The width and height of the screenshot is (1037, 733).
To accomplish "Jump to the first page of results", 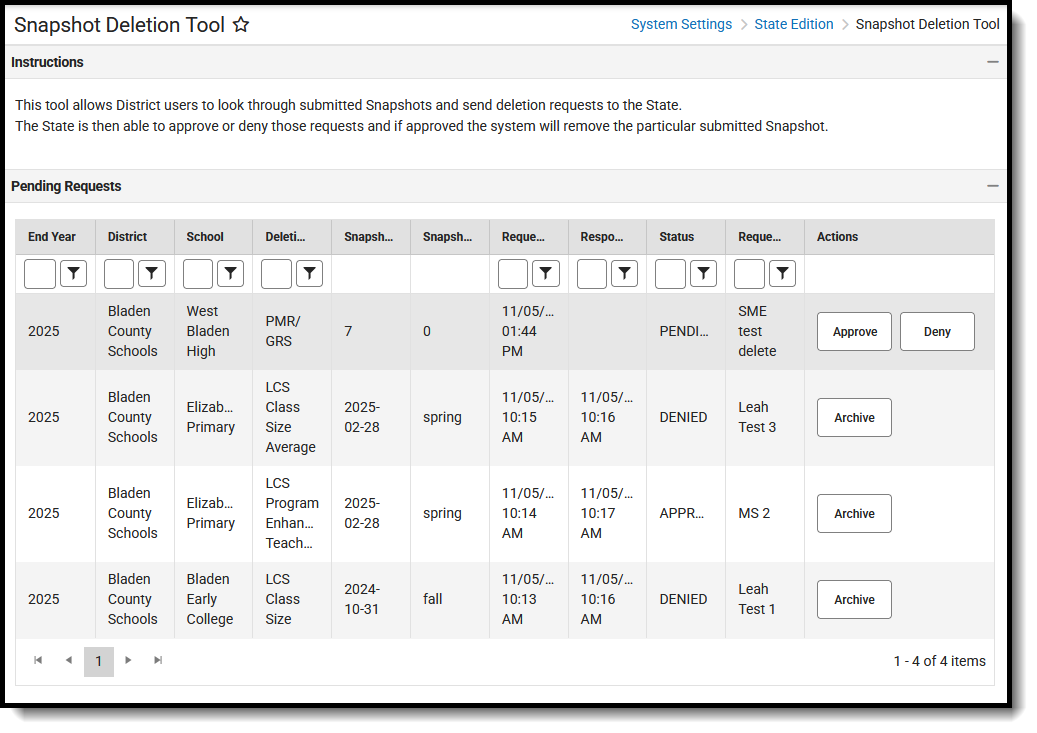I will pyautogui.click(x=38, y=661).
